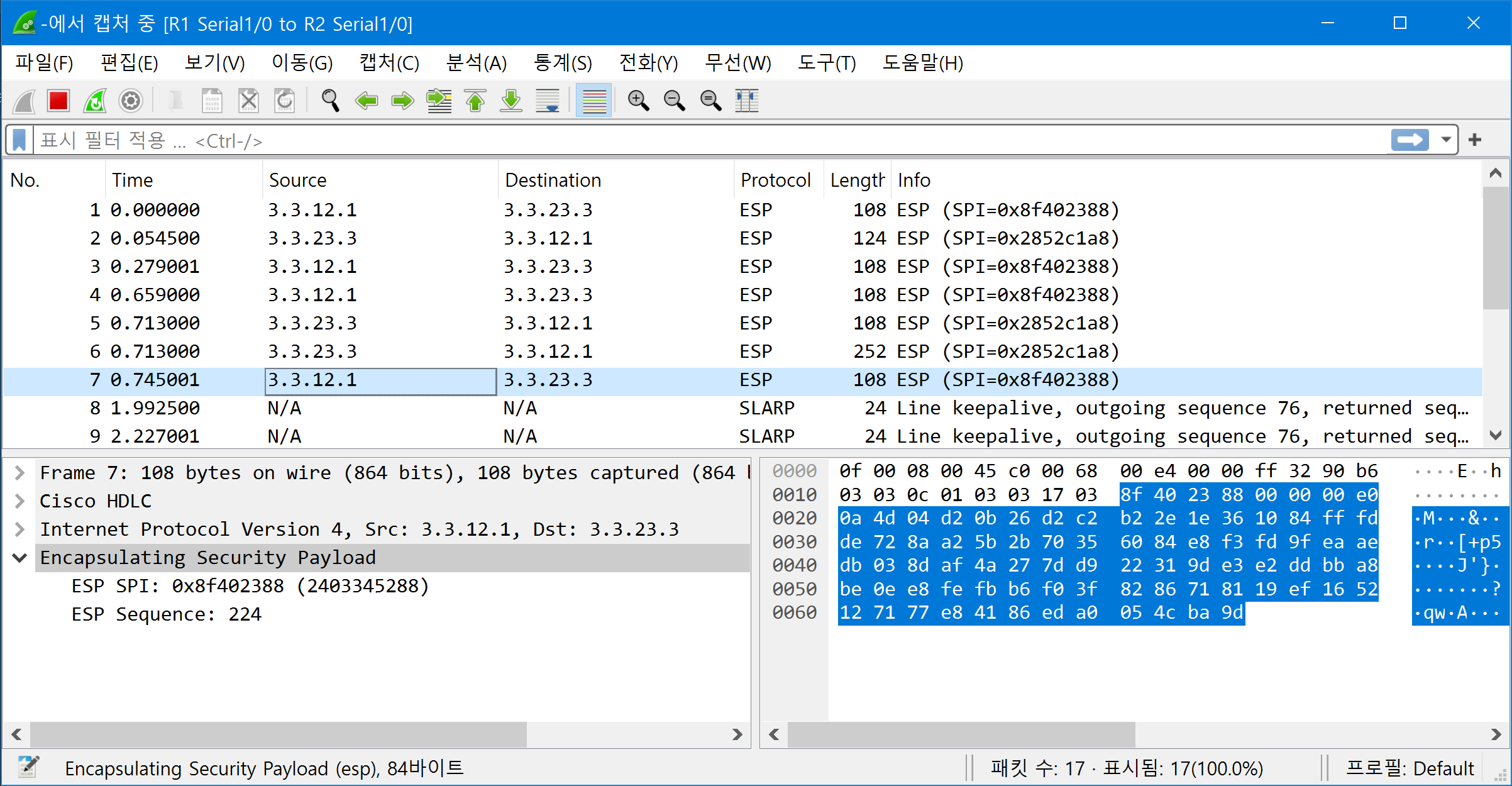Click the find packet magnifier icon
1512x786 pixels.
pos(330,101)
